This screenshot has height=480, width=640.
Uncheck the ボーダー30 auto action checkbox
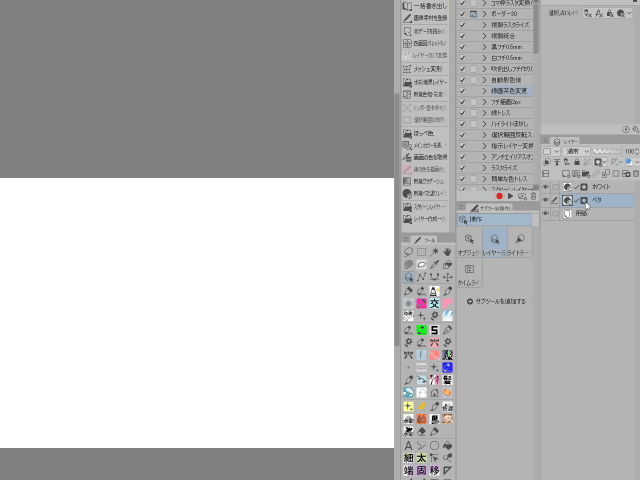[x=462, y=14]
